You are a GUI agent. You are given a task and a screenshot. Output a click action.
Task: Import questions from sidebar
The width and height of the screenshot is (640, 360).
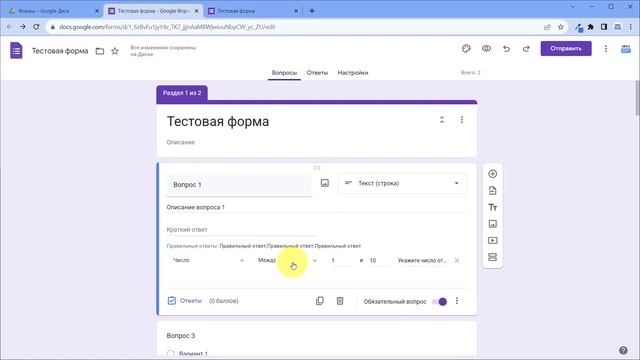click(493, 191)
